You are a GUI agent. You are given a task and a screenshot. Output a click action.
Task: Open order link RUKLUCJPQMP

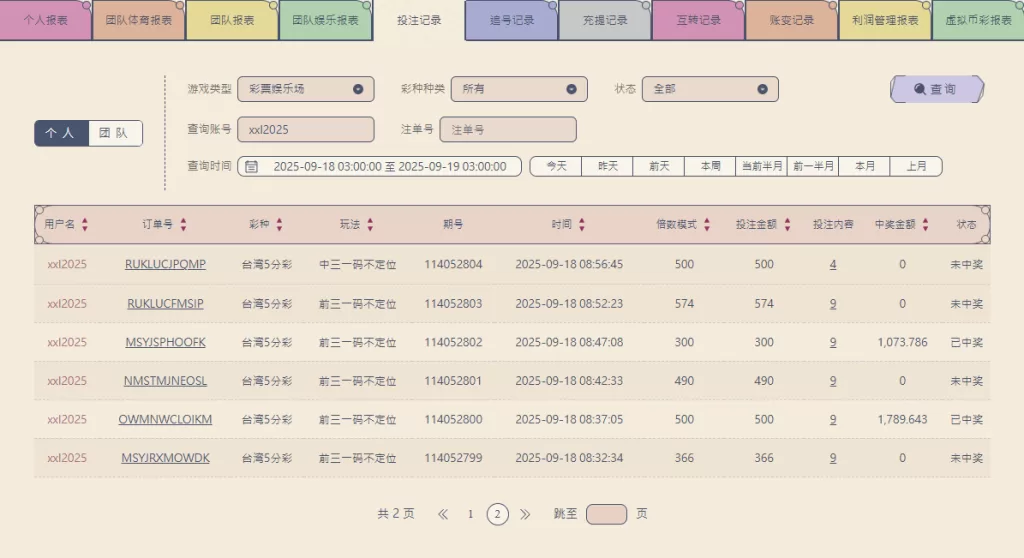point(165,265)
